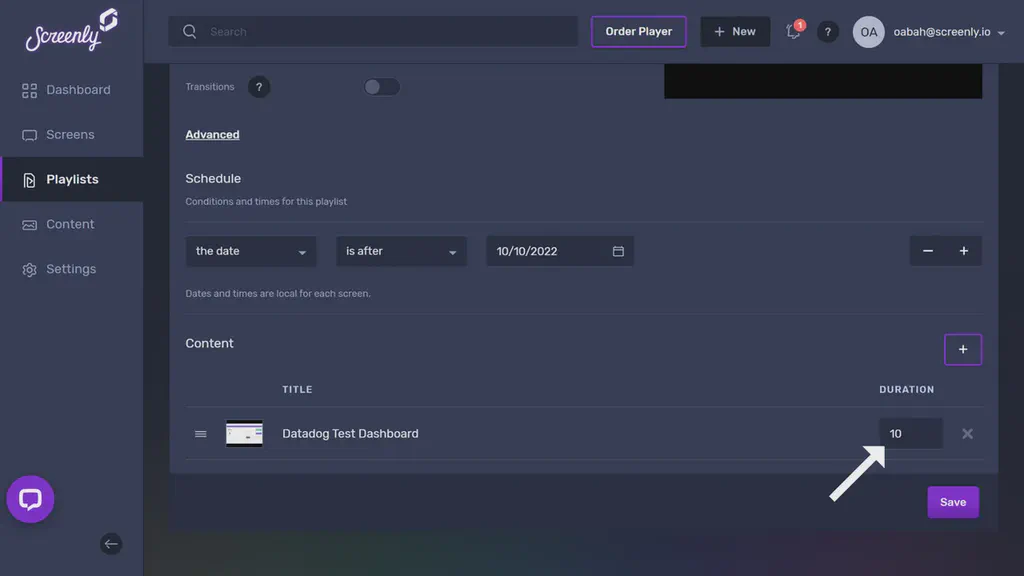Switch to the Advanced tab

click(x=212, y=134)
